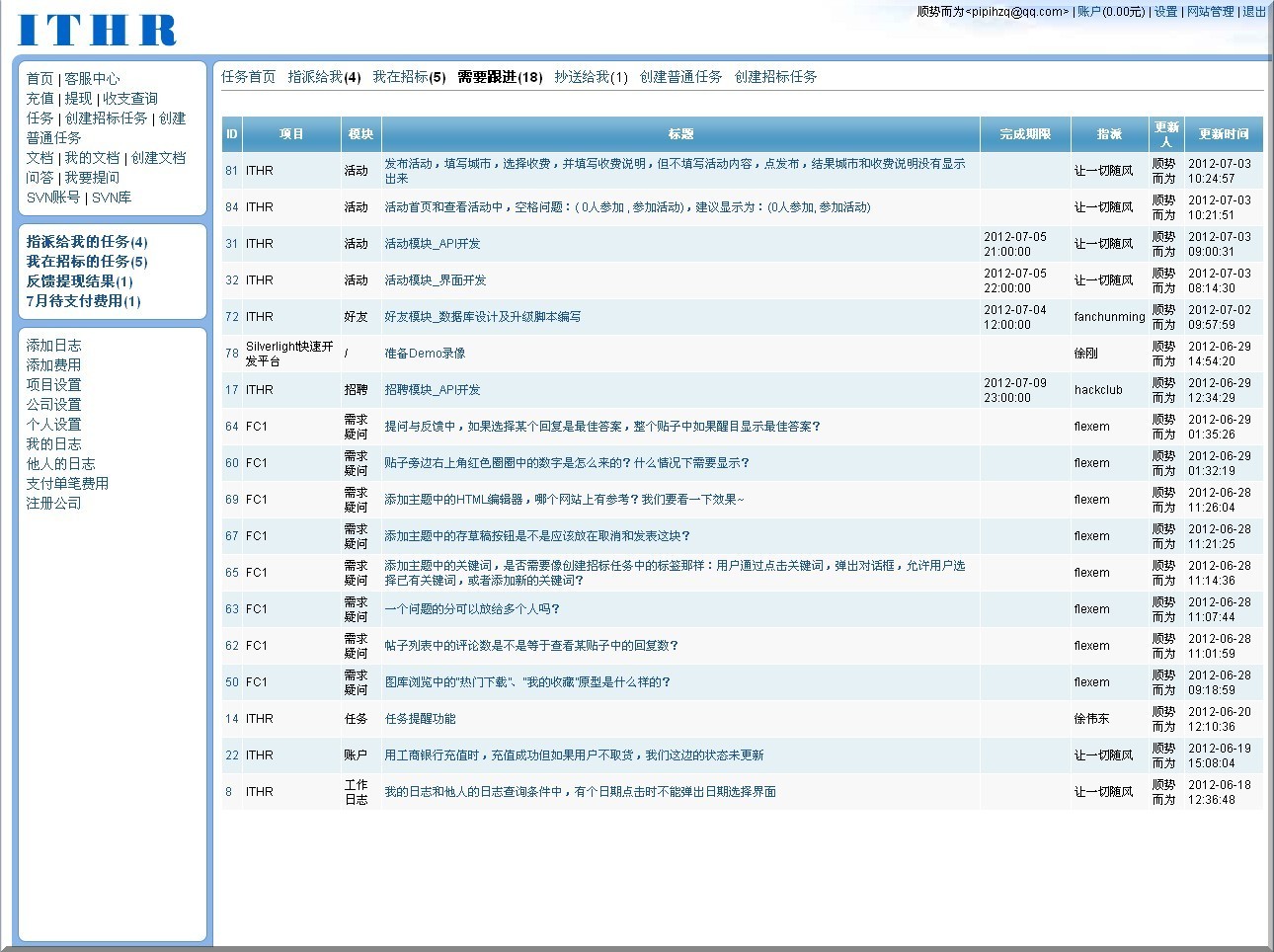This screenshot has width=1274, height=952.
Task: Click 退出 to log out
Action: pos(1254,12)
